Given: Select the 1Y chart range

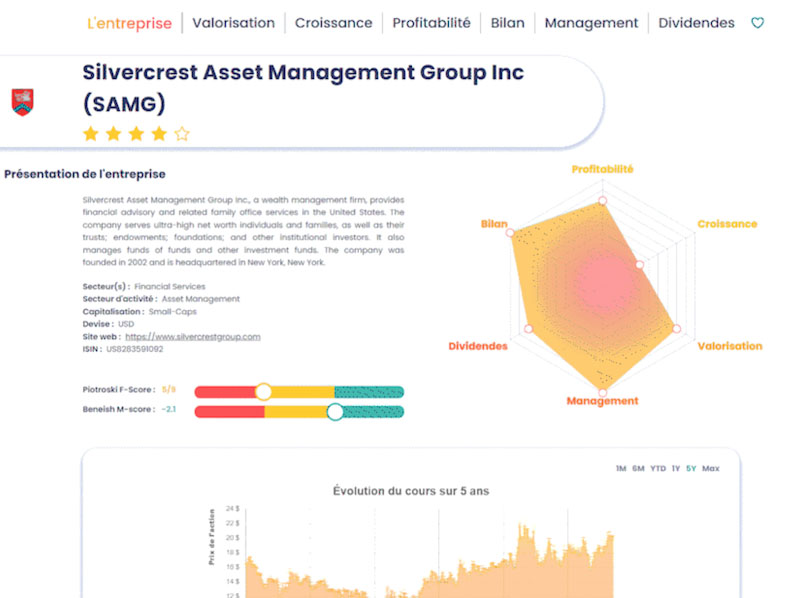Looking at the screenshot, I should point(676,468).
